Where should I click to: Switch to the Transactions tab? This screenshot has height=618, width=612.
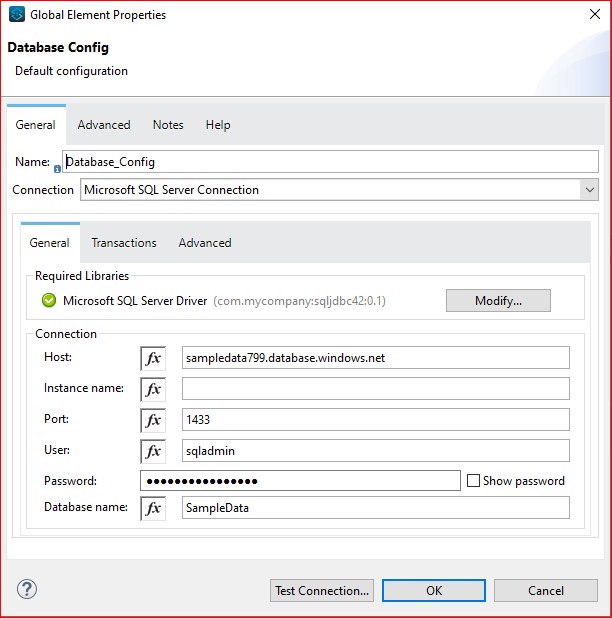pos(124,243)
